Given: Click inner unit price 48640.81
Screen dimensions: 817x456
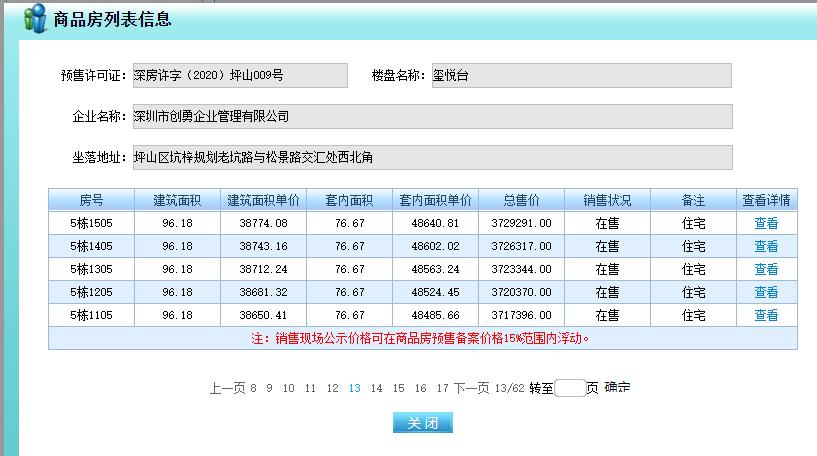Looking at the screenshot, I should coord(435,223).
